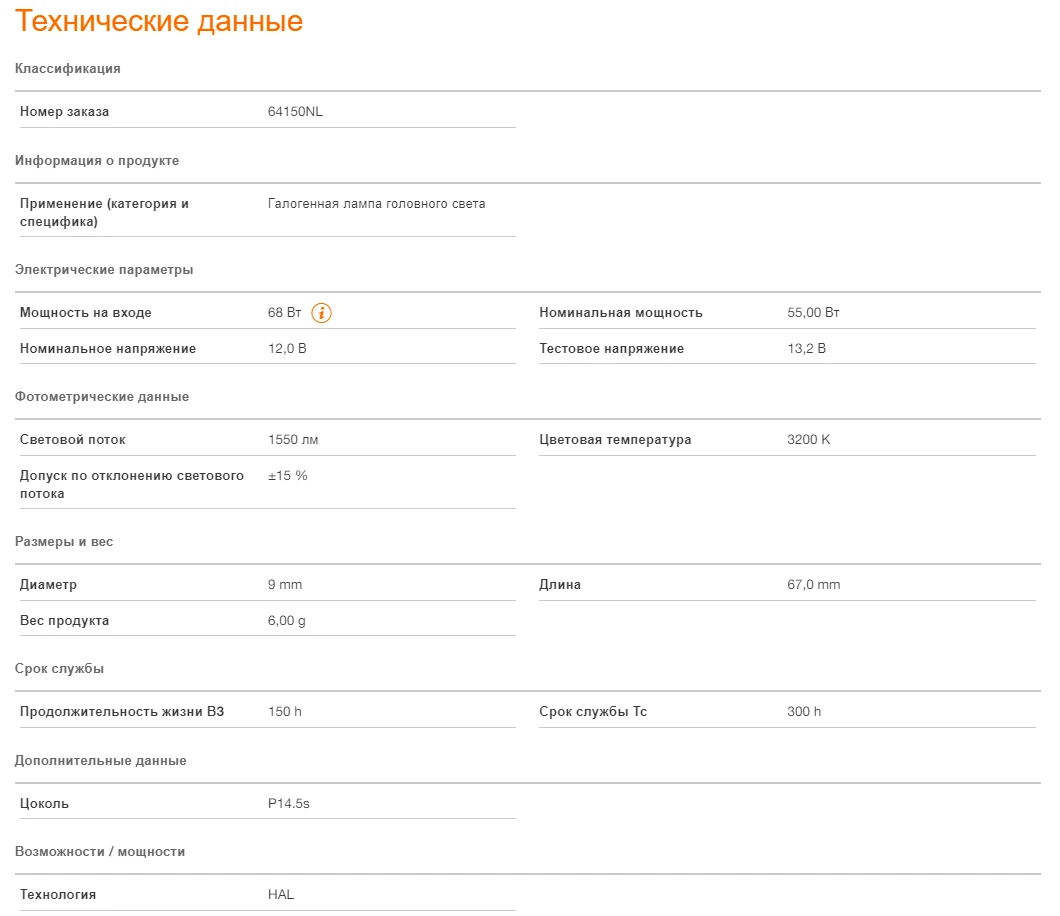The image size is (1060, 916).
Task: Click the 'Номинальное напряжение' label
Action: pyautogui.click(x=107, y=348)
